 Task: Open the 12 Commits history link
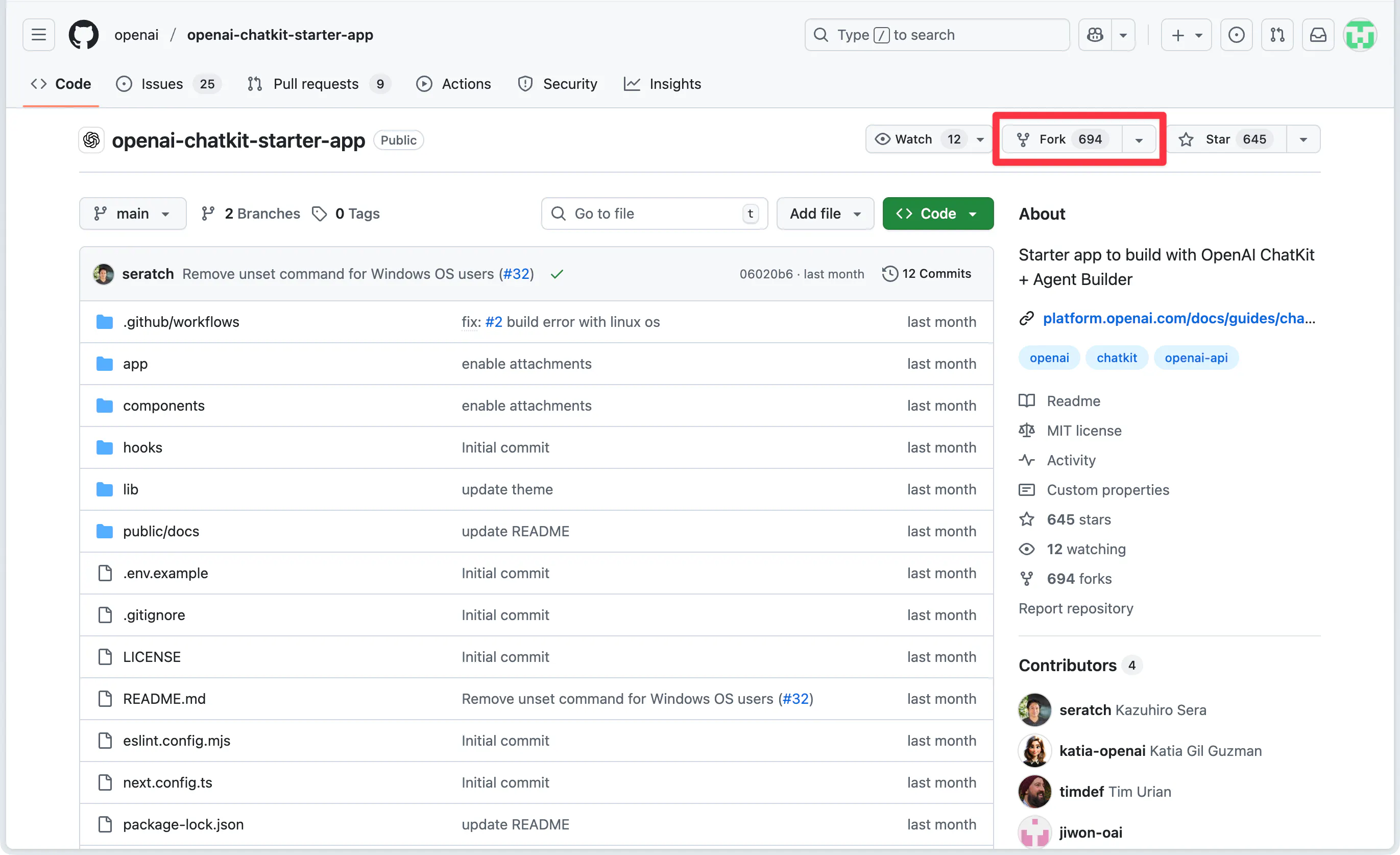927,273
